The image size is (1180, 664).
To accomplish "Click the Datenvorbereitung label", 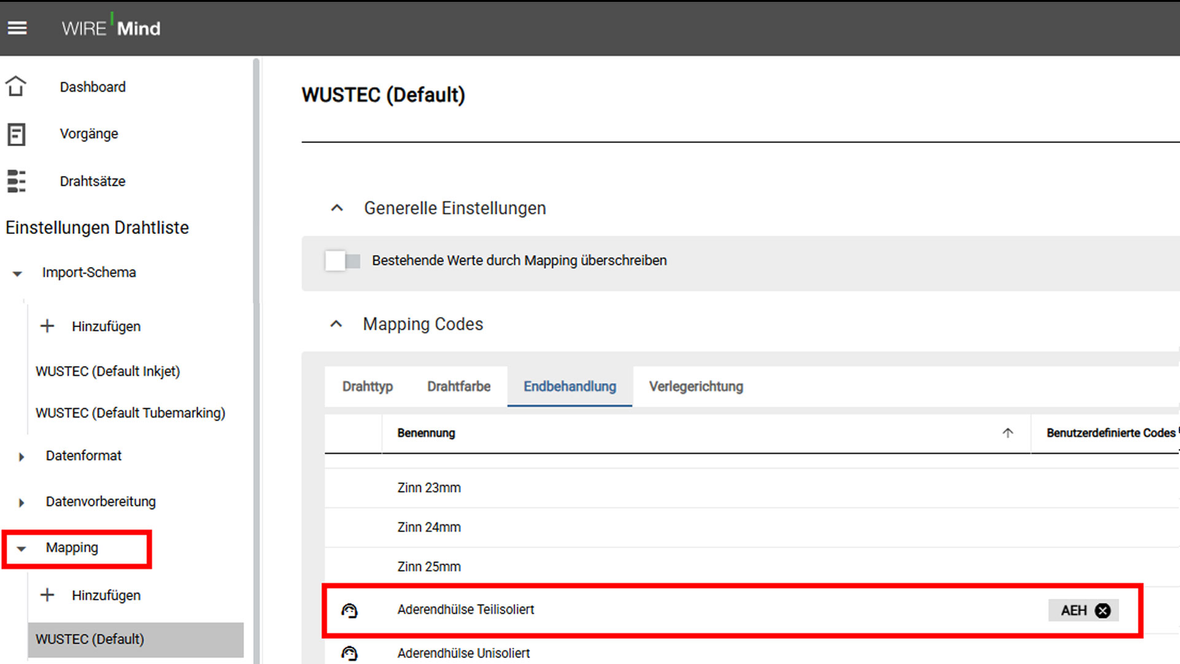I will 101,501.
